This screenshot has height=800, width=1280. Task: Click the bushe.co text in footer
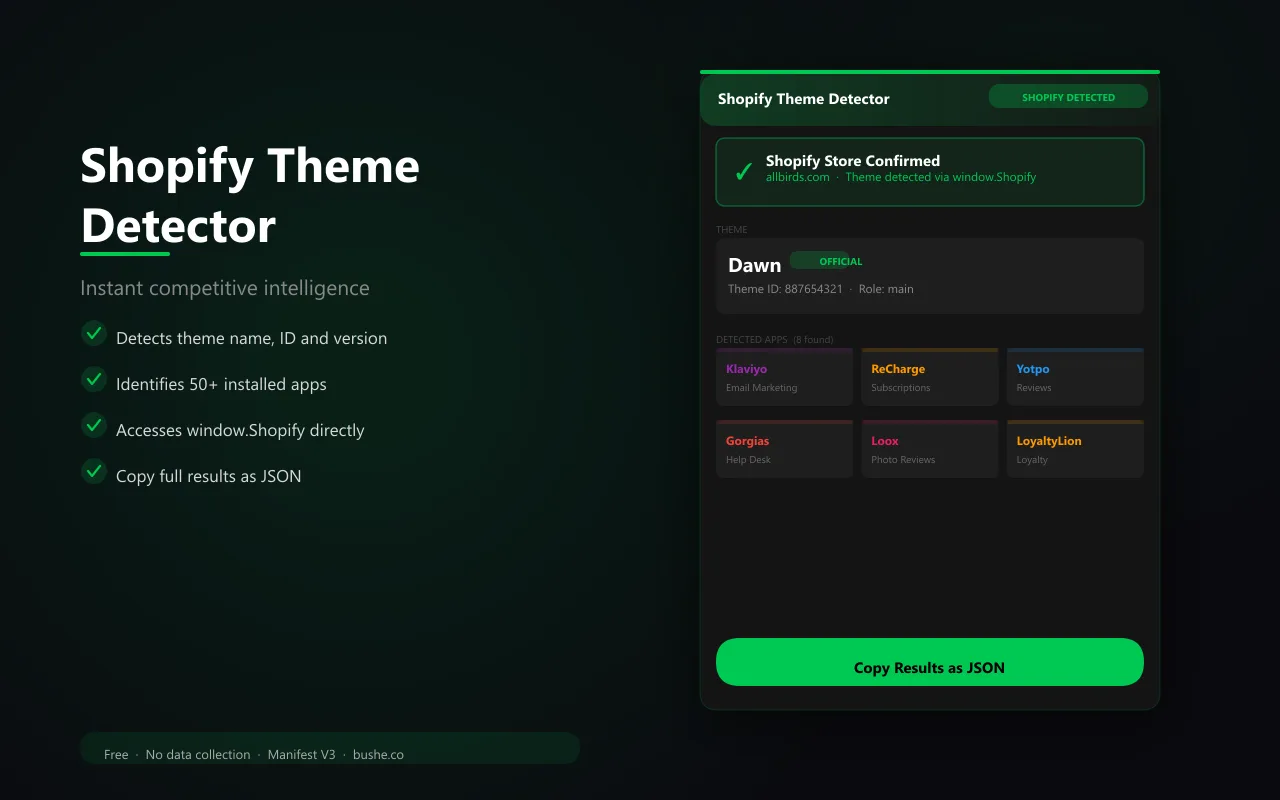[x=378, y=755]
